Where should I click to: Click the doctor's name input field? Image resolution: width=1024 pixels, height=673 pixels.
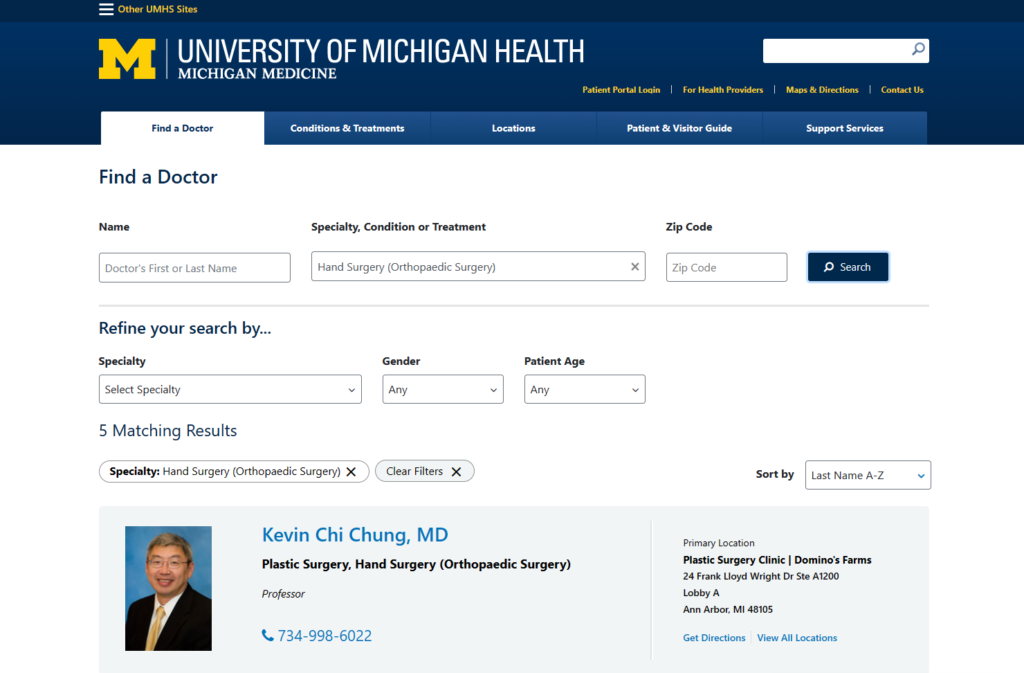(x=195, y=268)
